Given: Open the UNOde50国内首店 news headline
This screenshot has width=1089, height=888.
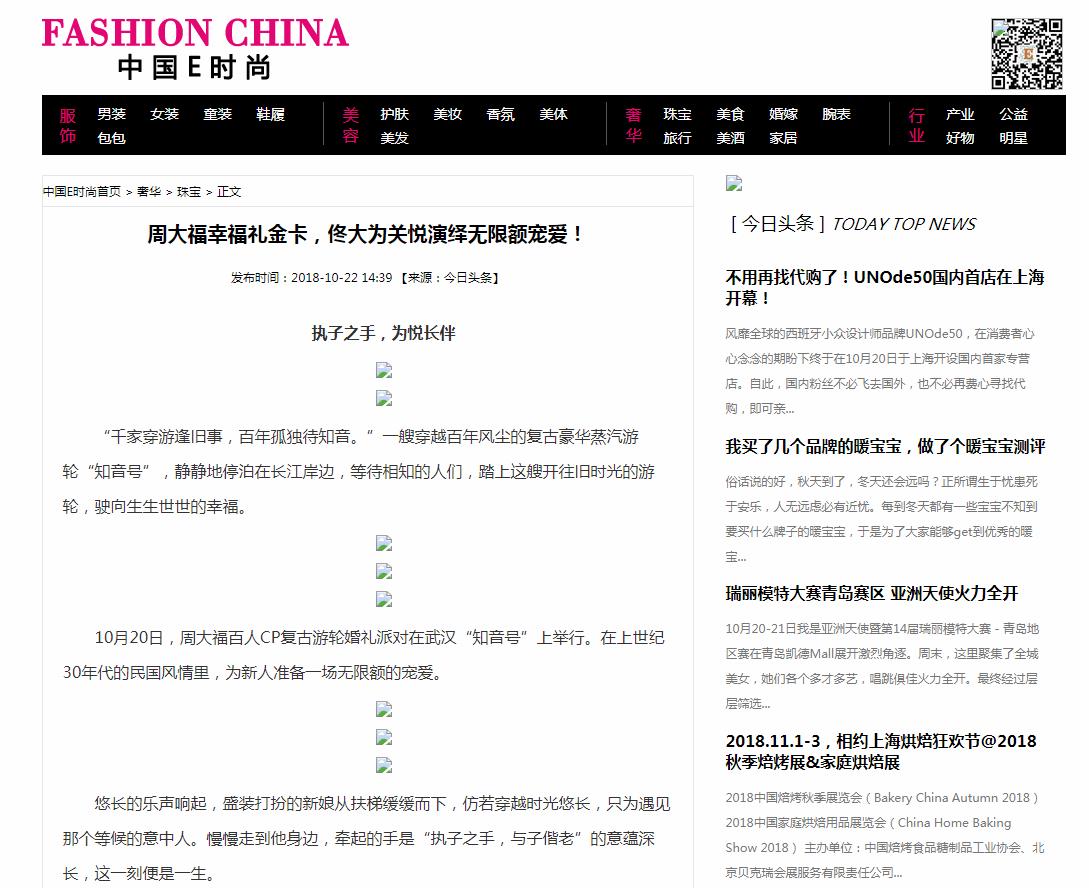Looking at the screenshot, I should click(885, 287).
